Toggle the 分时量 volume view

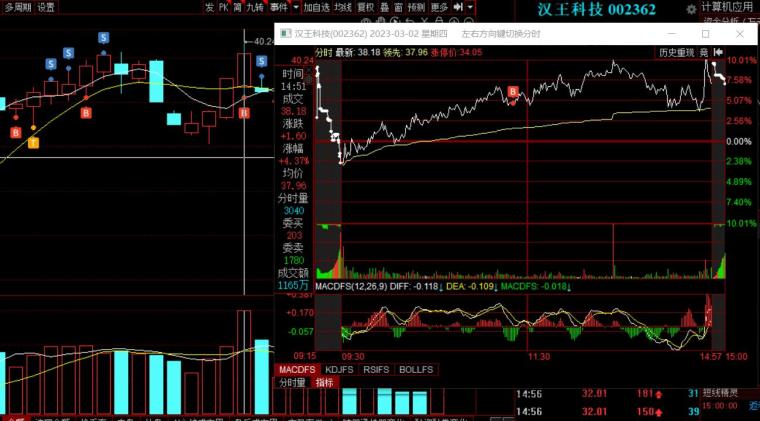[292, 382]
